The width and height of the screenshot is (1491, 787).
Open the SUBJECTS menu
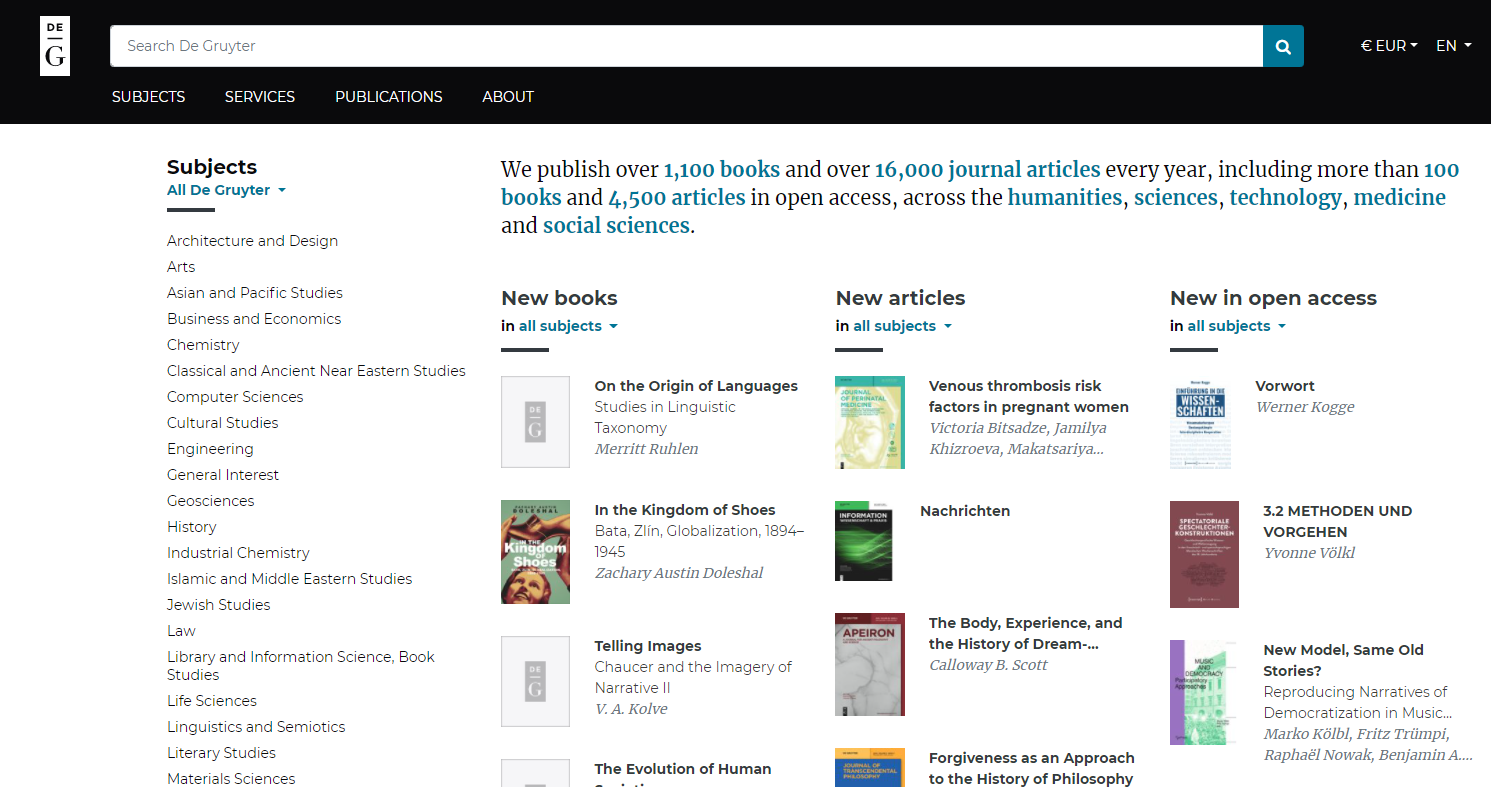(148, 97)
